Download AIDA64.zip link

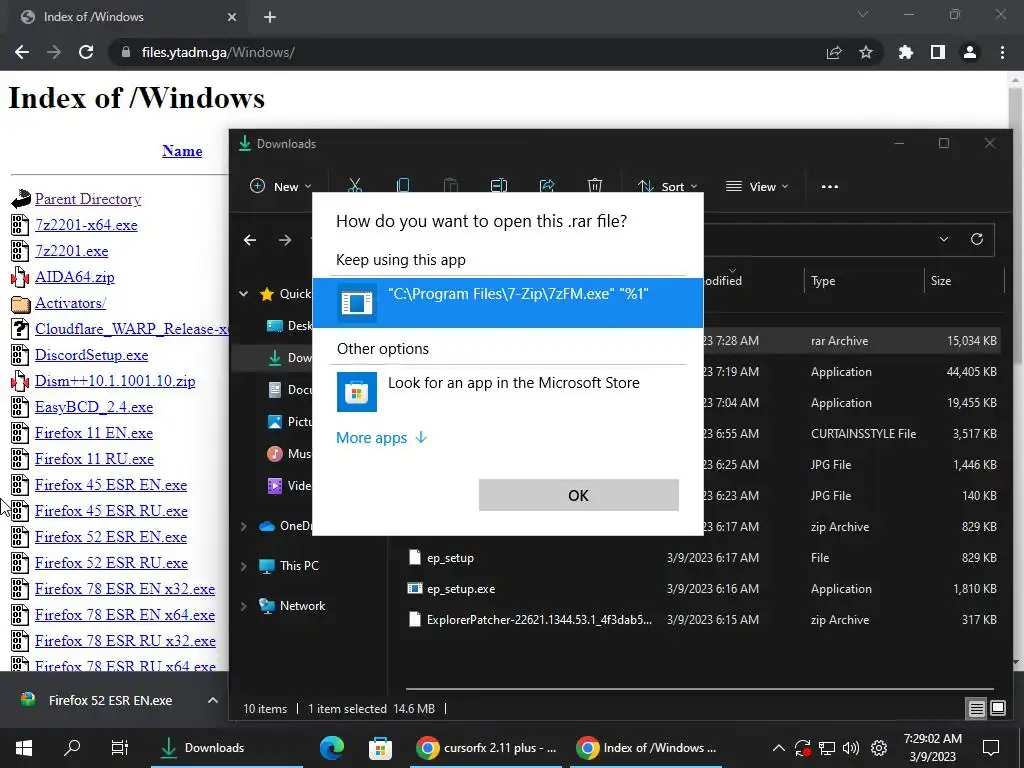(74, 277)
